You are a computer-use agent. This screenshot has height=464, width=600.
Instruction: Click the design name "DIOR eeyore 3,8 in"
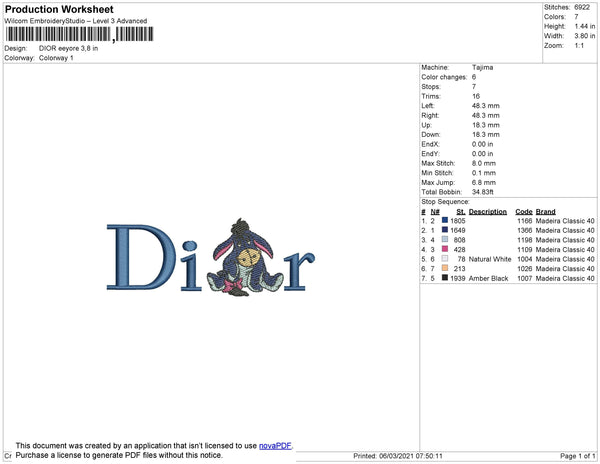tap(68, 48)
